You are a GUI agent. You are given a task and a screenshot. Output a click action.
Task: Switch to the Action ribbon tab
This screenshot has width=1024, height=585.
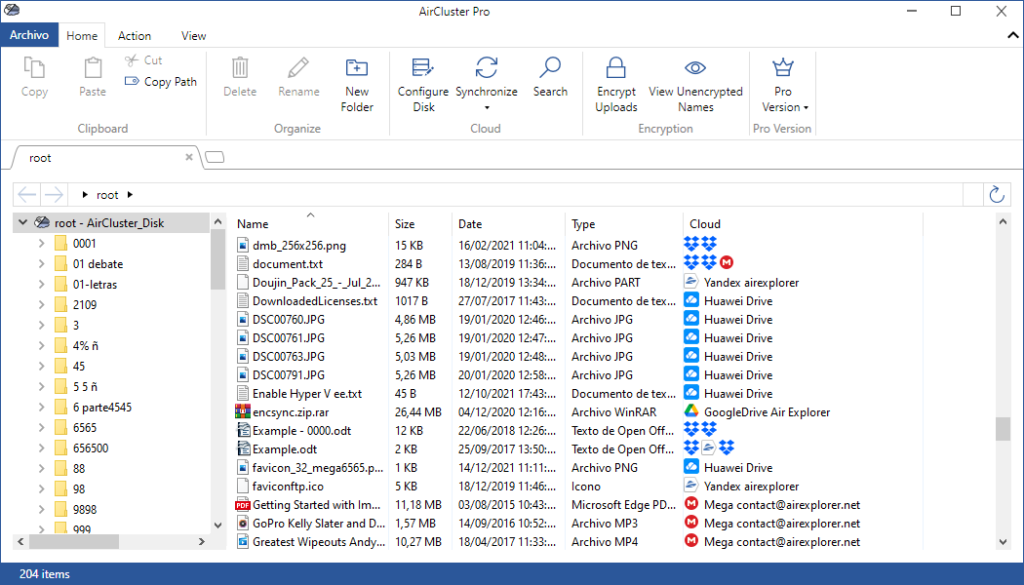[135, 36]
